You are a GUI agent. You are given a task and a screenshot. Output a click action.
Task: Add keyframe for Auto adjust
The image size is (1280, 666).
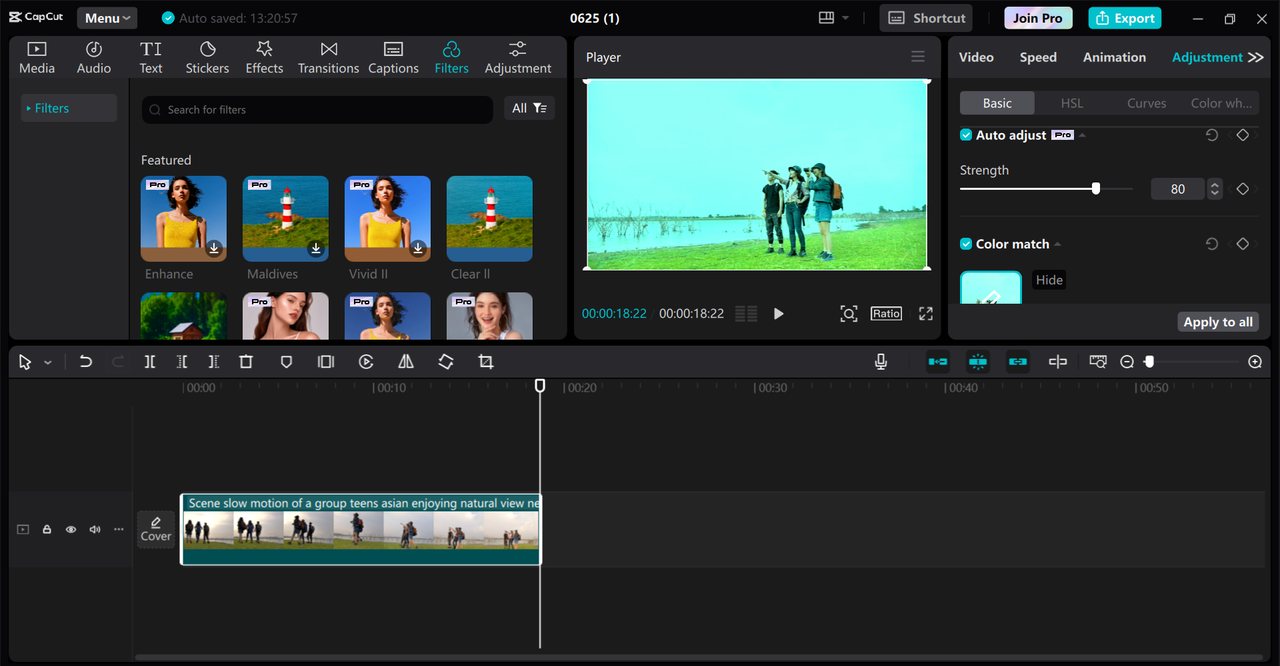pos(1243,135)
